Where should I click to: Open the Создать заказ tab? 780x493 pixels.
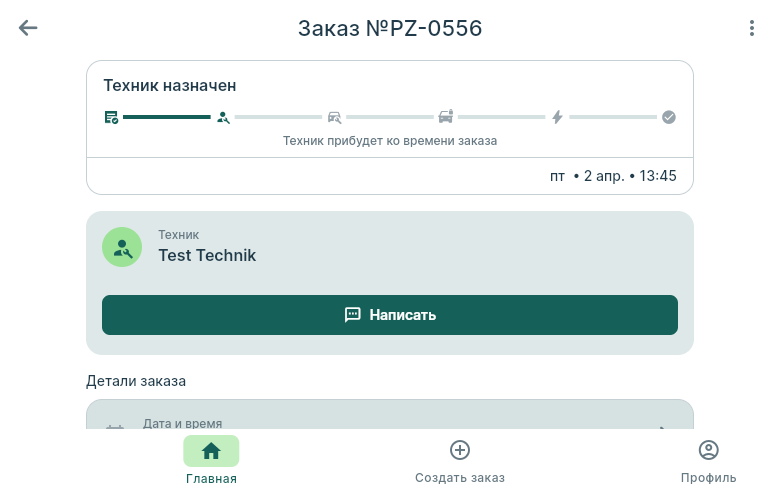[x=460, y=461]
